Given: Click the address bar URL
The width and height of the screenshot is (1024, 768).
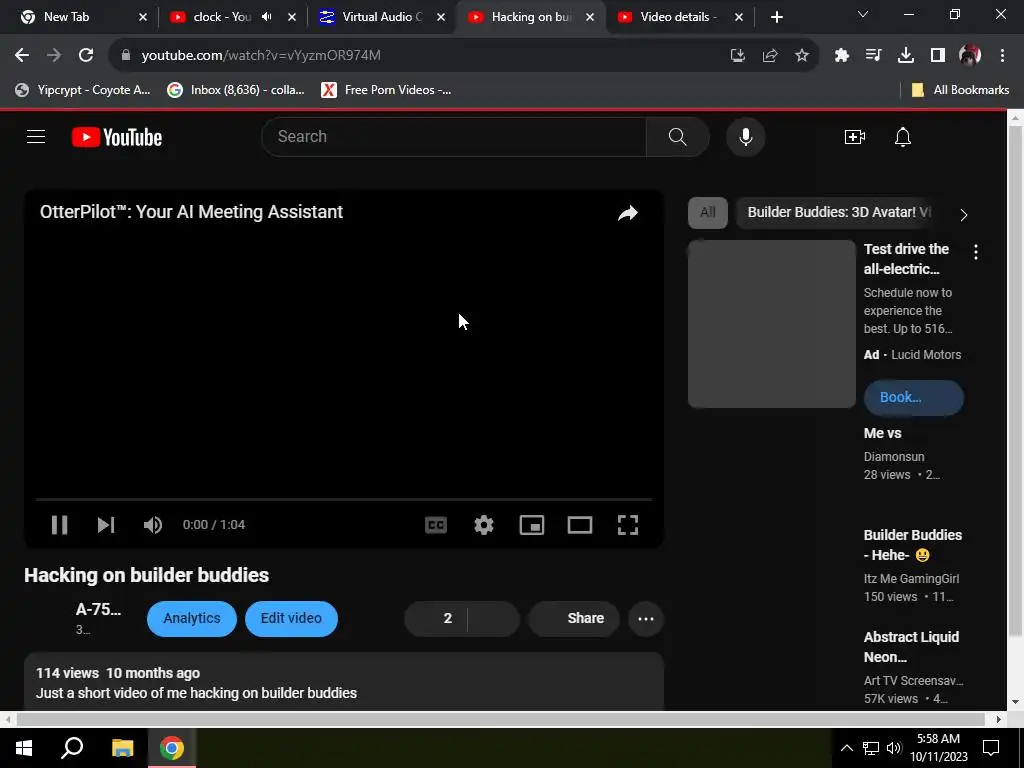Looking at the screenshot, I should (x=261, y=56).
